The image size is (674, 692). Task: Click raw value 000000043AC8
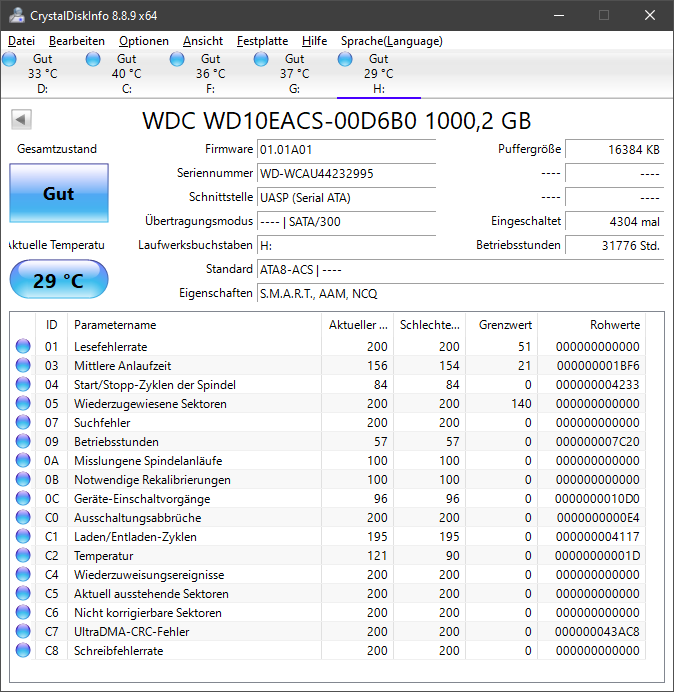(x=597, y=632)
